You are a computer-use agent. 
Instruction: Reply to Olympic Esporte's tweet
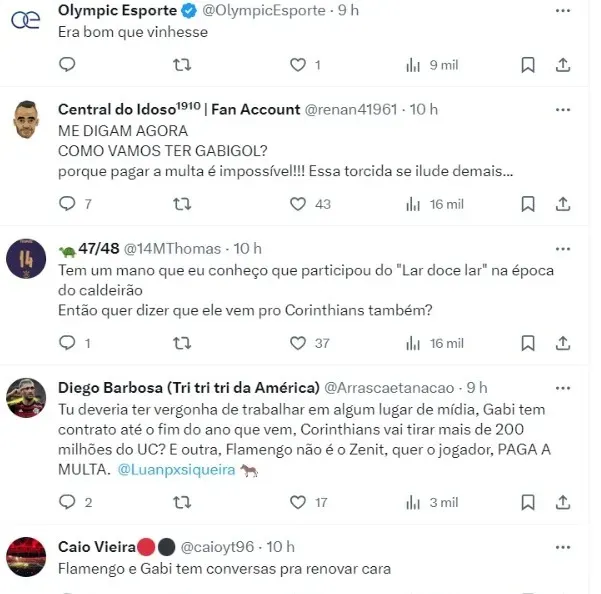pyautogui.click(x=67, y=65)
